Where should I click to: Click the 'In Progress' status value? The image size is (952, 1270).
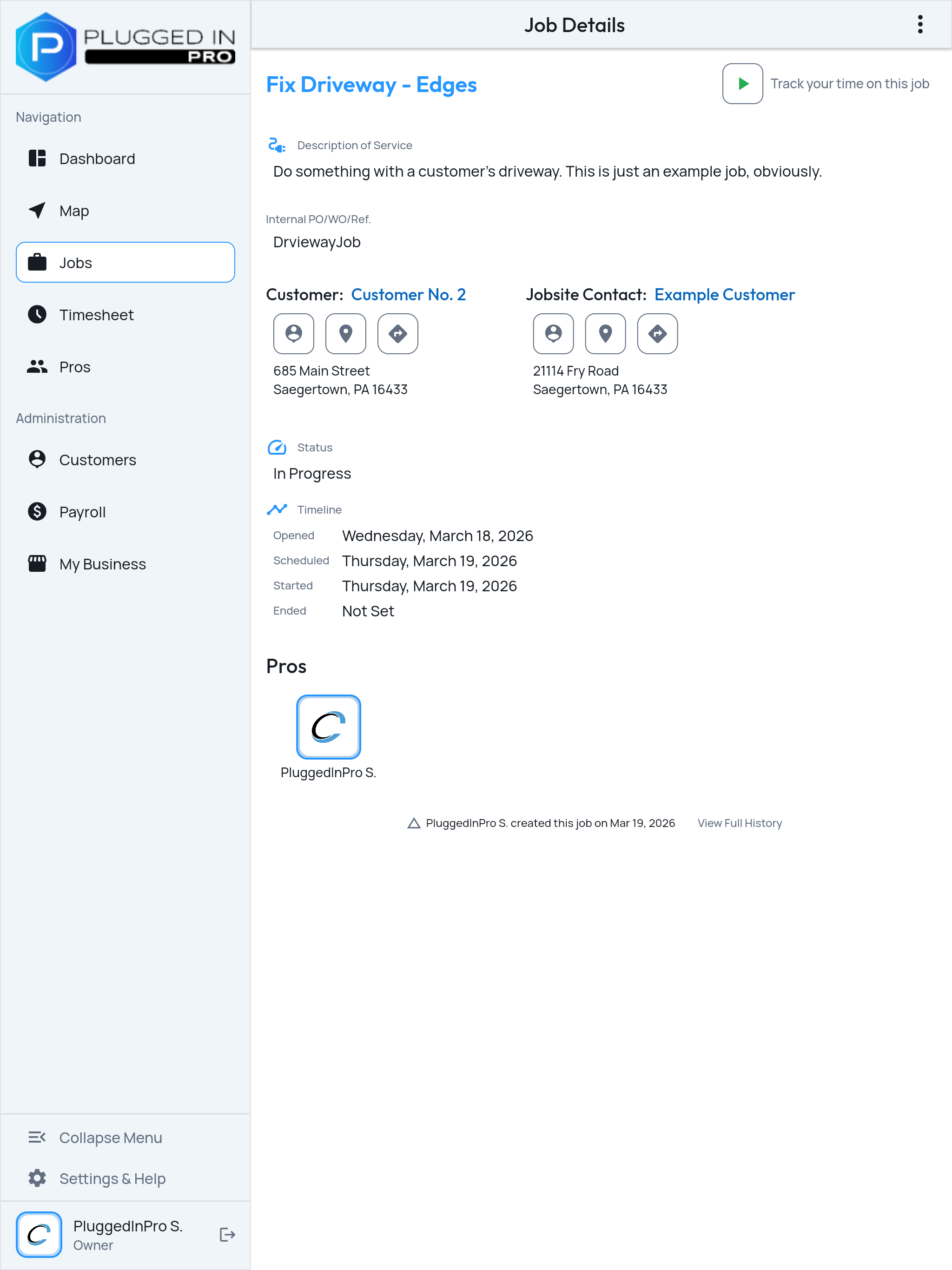pyautogui.click(x=312, y=474)
